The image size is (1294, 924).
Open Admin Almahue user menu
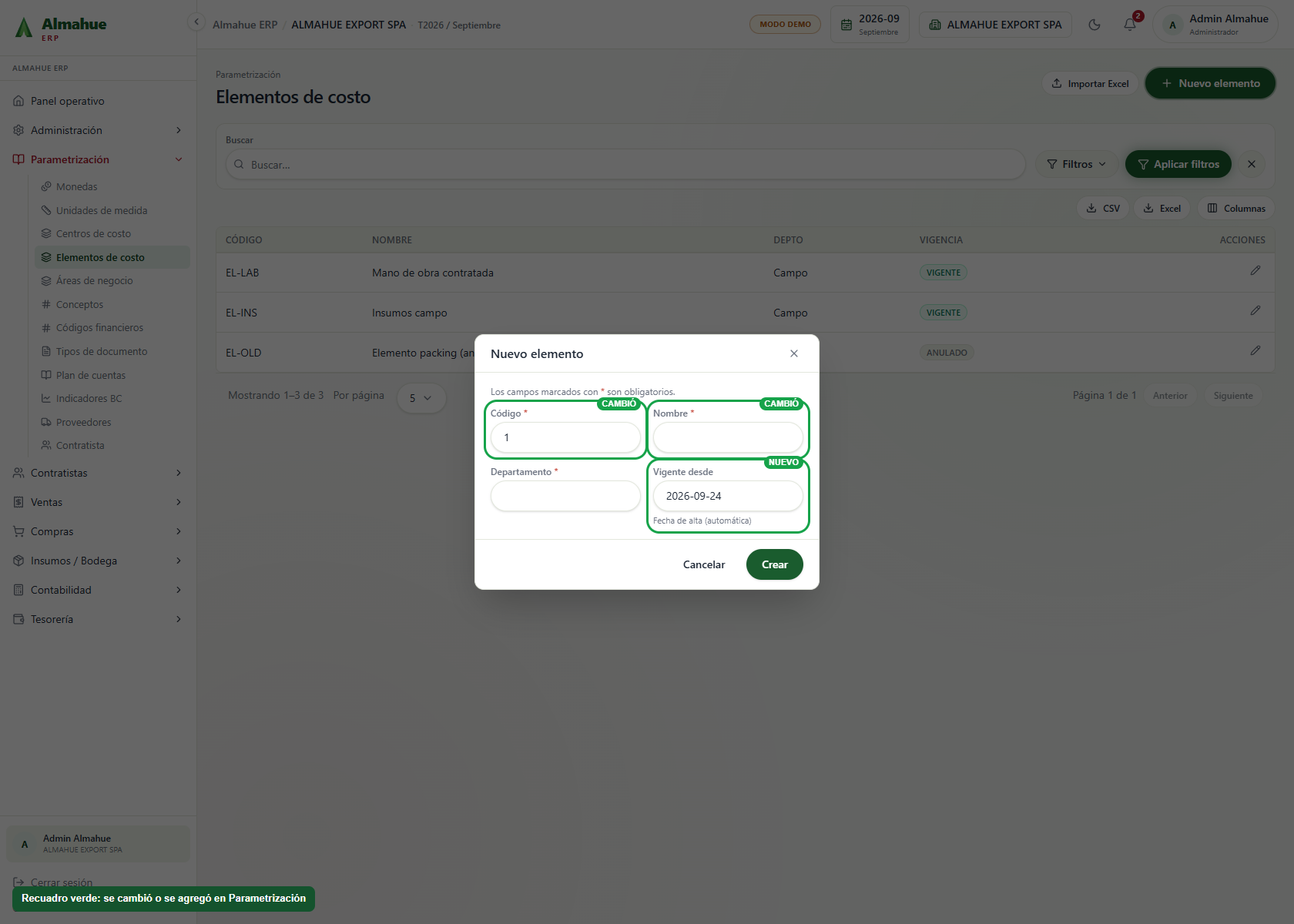click(x=1215, y=25)
